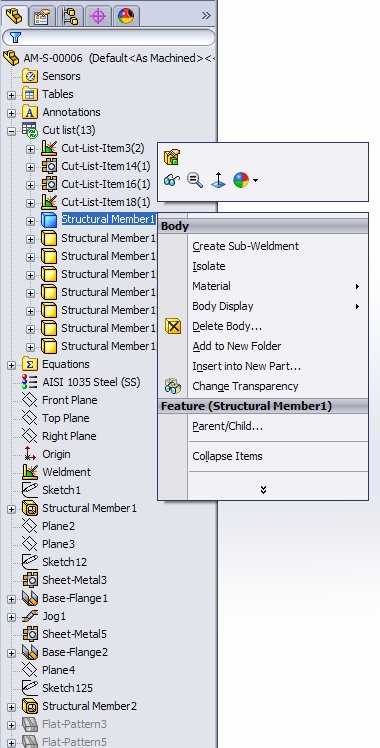
Task: Expand Cut-List-Item18(1)
Action: click(30, 203)
